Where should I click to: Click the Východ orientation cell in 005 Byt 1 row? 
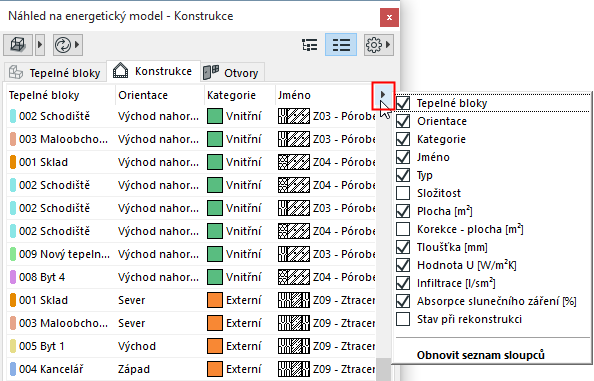[137, 346]
